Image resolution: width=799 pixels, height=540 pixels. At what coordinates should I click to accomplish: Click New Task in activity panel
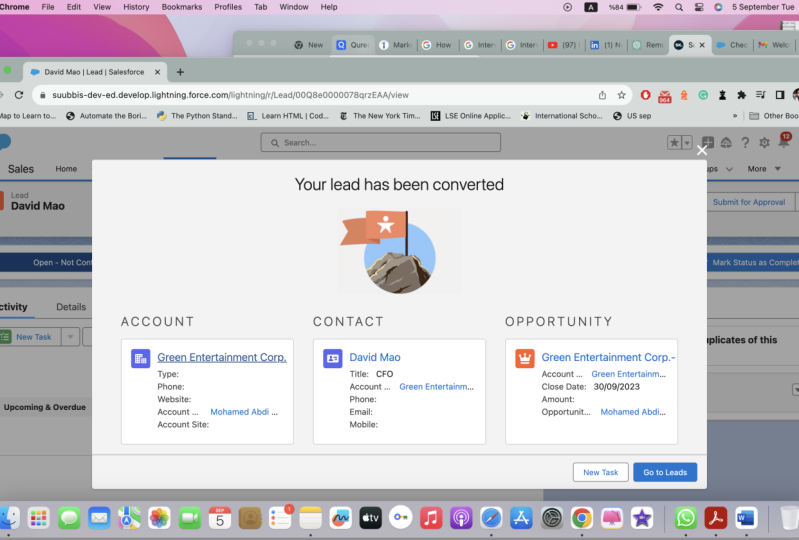[33, 337]
